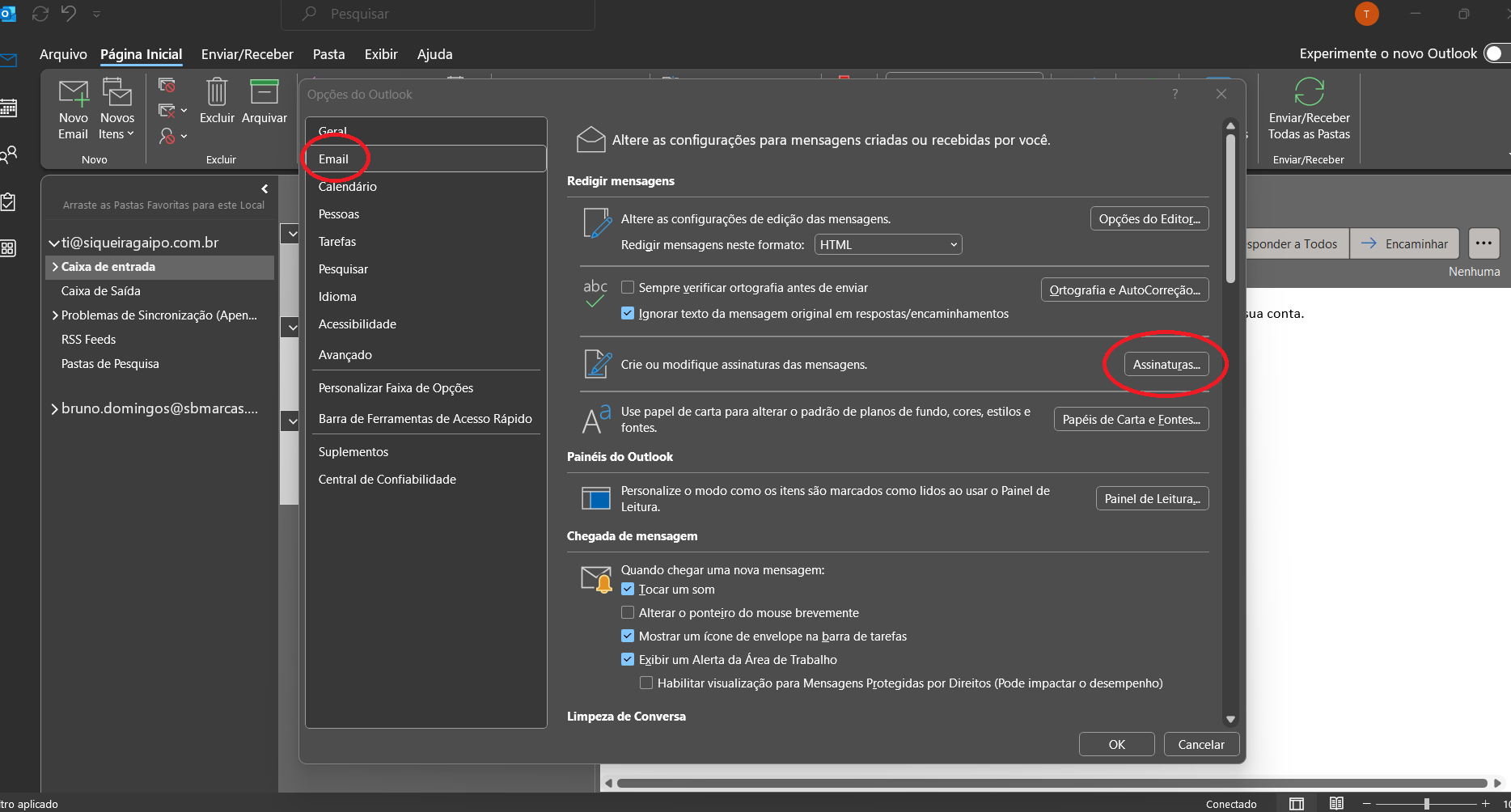The height and width of the screenshot is (812, 1511).
Task: Click the Enviar/Receber Todas as Pastas icon
Action: click(x=1309, y=91)
